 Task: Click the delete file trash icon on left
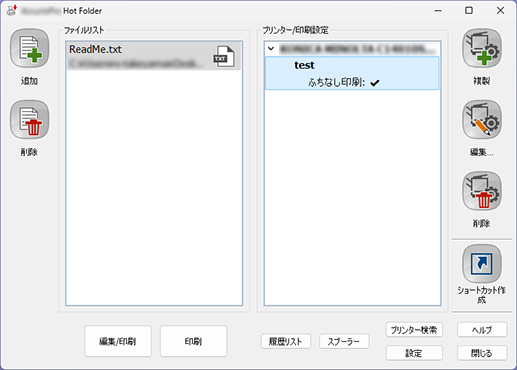pos(29,120)
